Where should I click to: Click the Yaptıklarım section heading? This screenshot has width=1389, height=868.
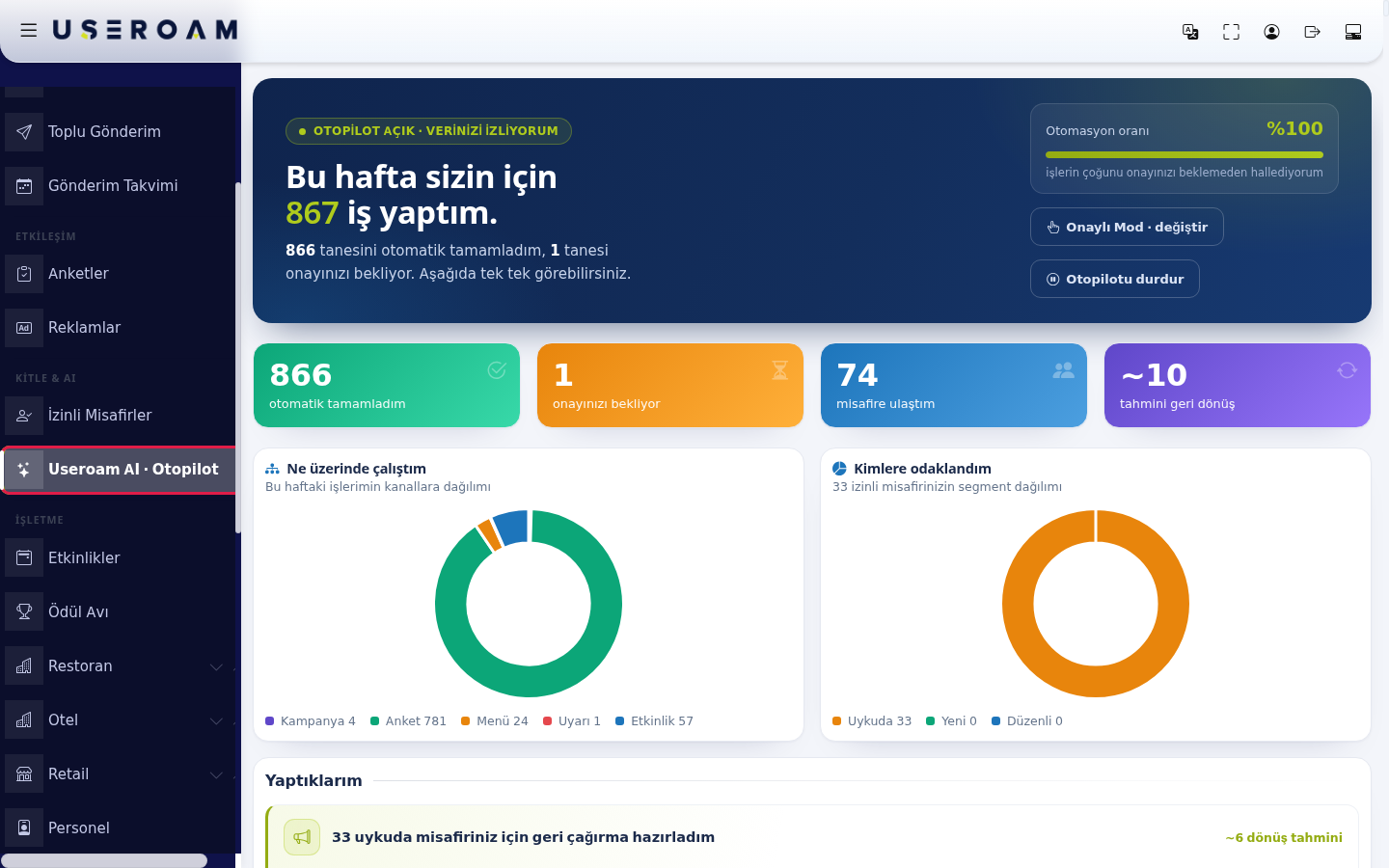(313, 781)
